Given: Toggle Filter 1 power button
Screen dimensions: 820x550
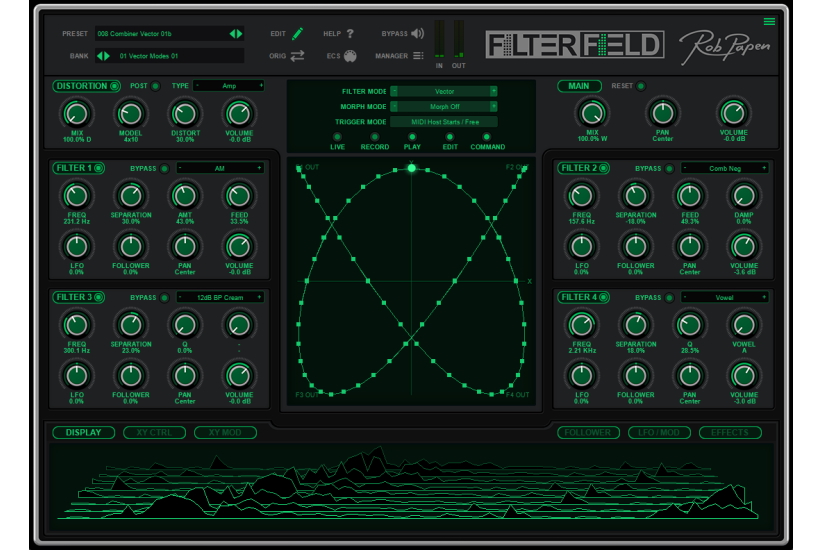Looking at the screenshot, I should point(98,168).
